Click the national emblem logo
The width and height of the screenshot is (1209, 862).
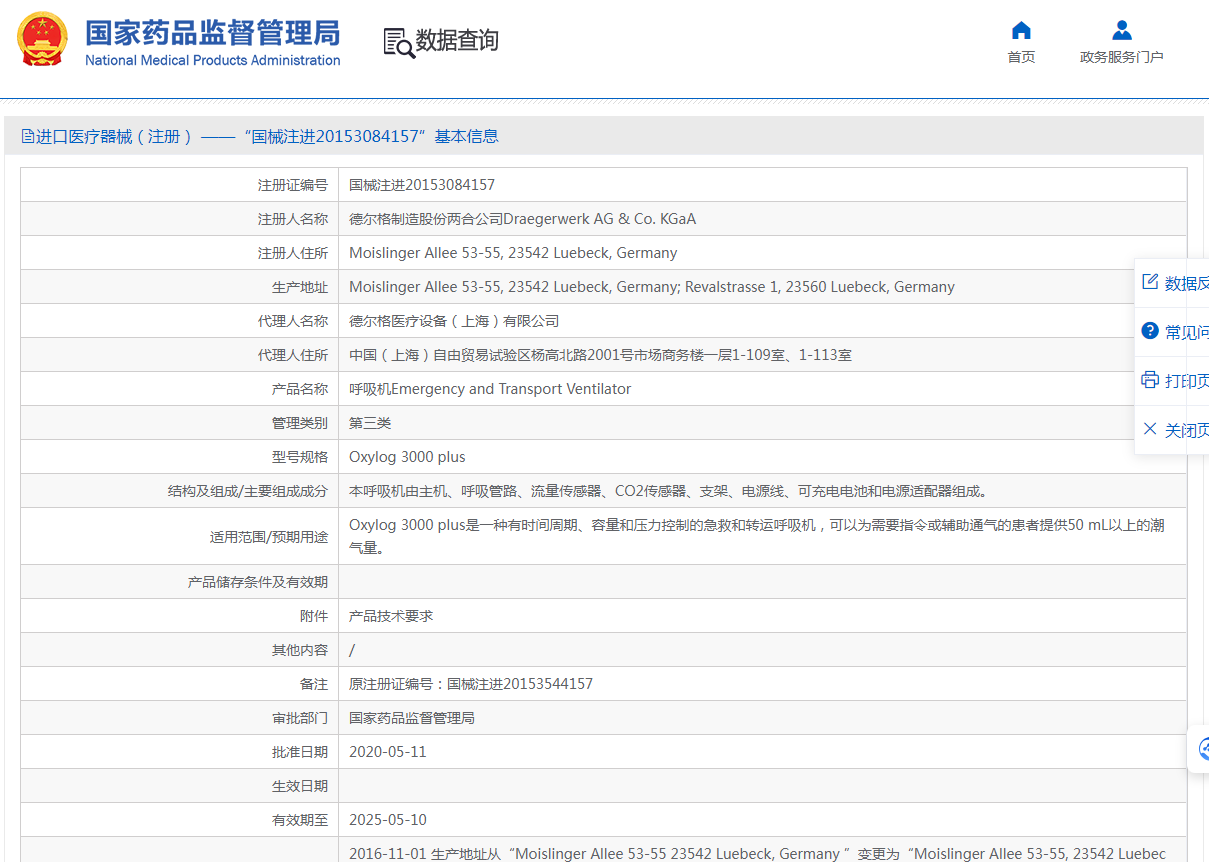point(42,40)
